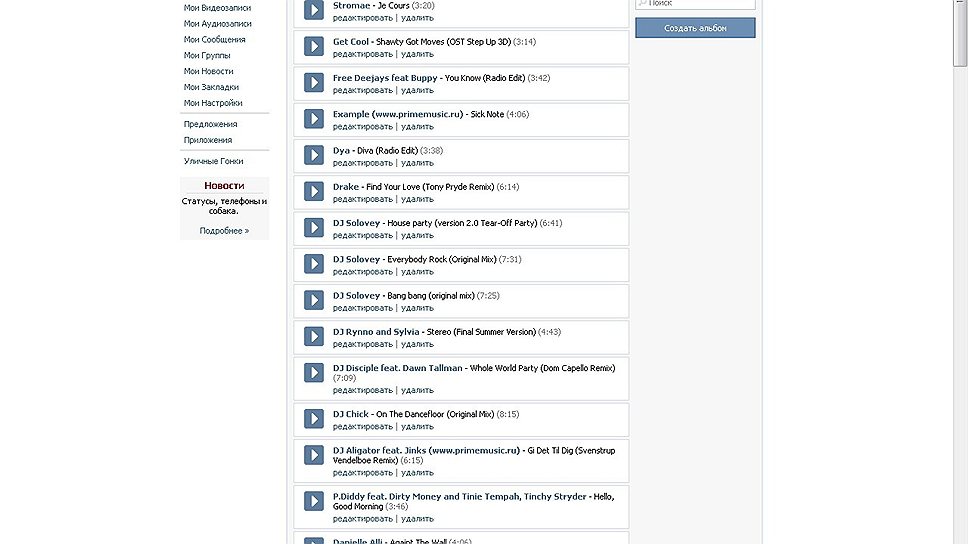Start playback of Dya - Diva
Screen dimensions: 968x544
pos(314,156)
